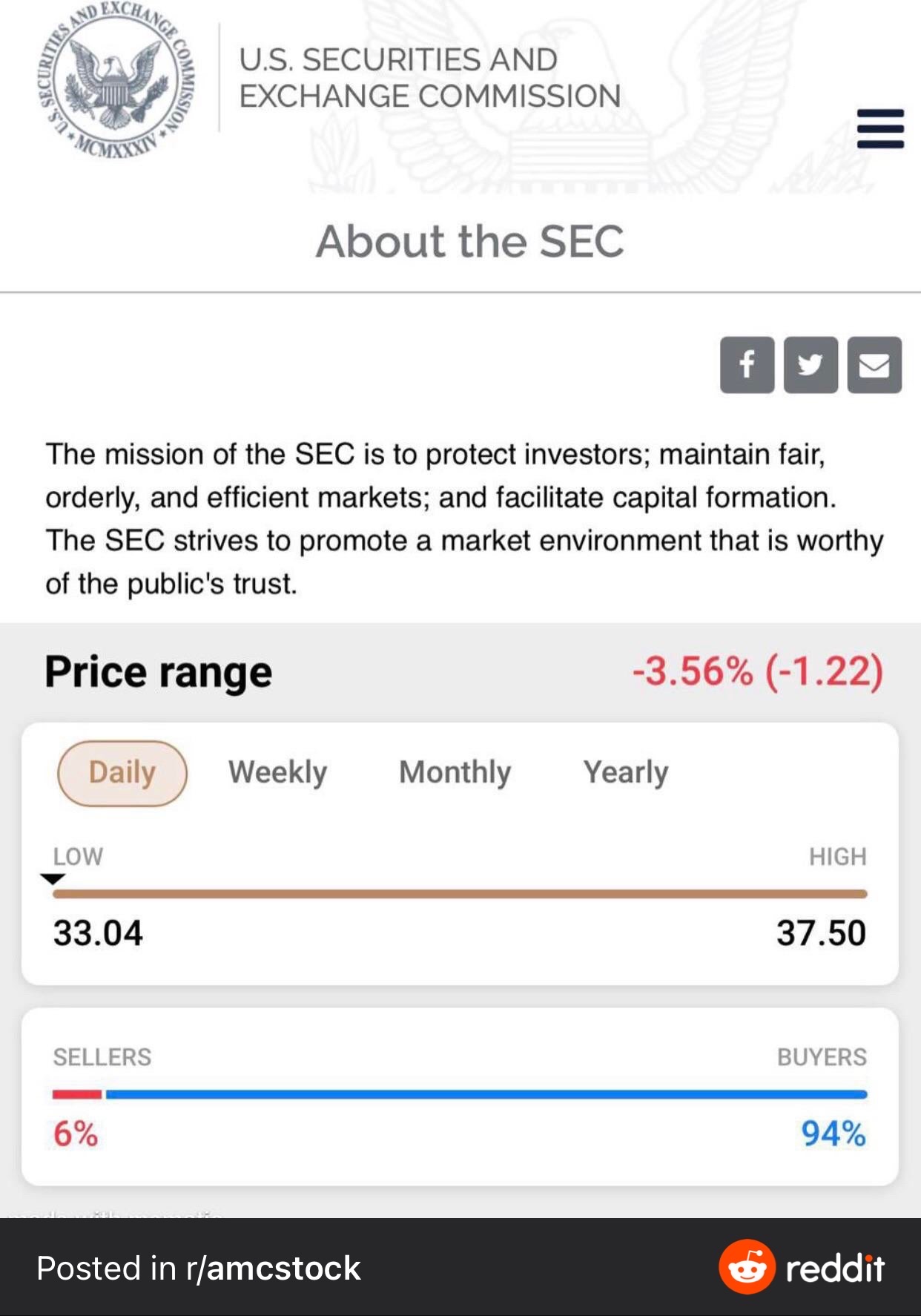Open the hamburger navigation menu
The image size is (921, 1316).
(880, 128)
